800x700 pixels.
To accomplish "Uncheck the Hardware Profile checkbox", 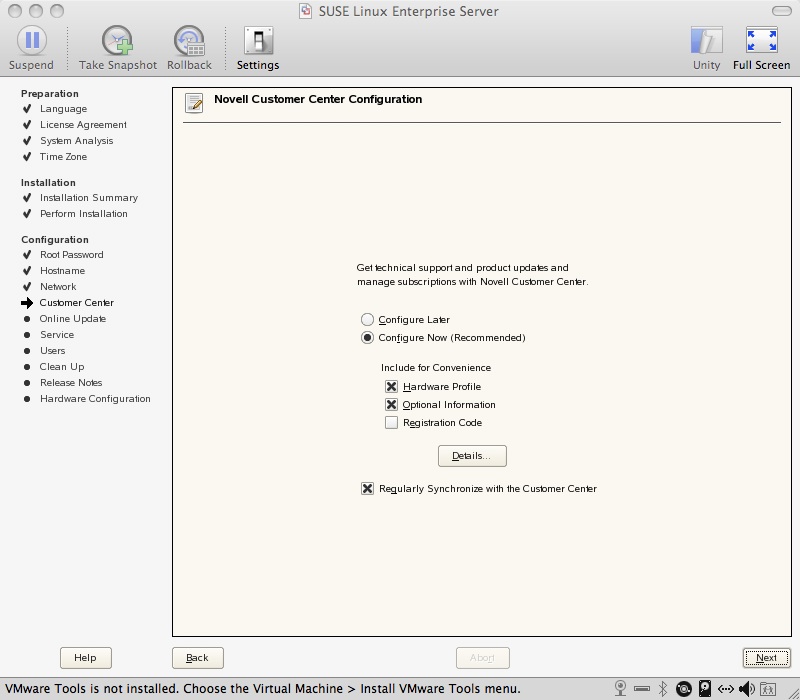I will click(391, 387).
